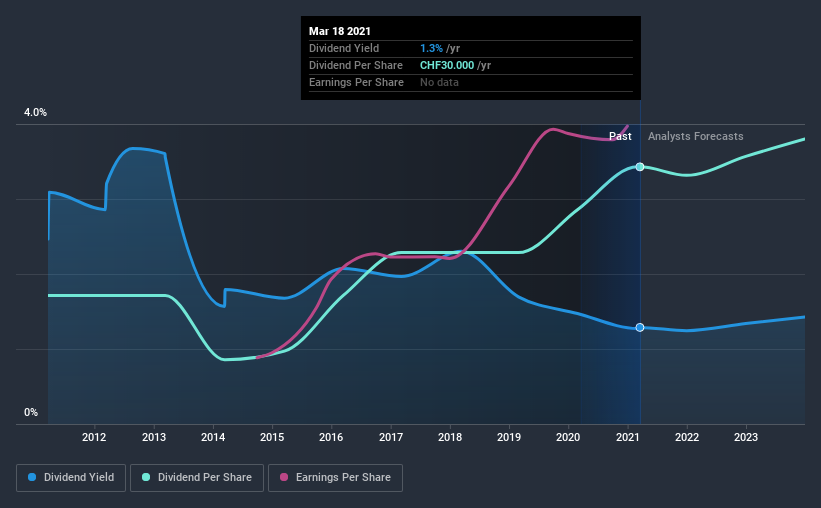
Task: Toggle the Dividend Per Share legend button
Action: 197,478
